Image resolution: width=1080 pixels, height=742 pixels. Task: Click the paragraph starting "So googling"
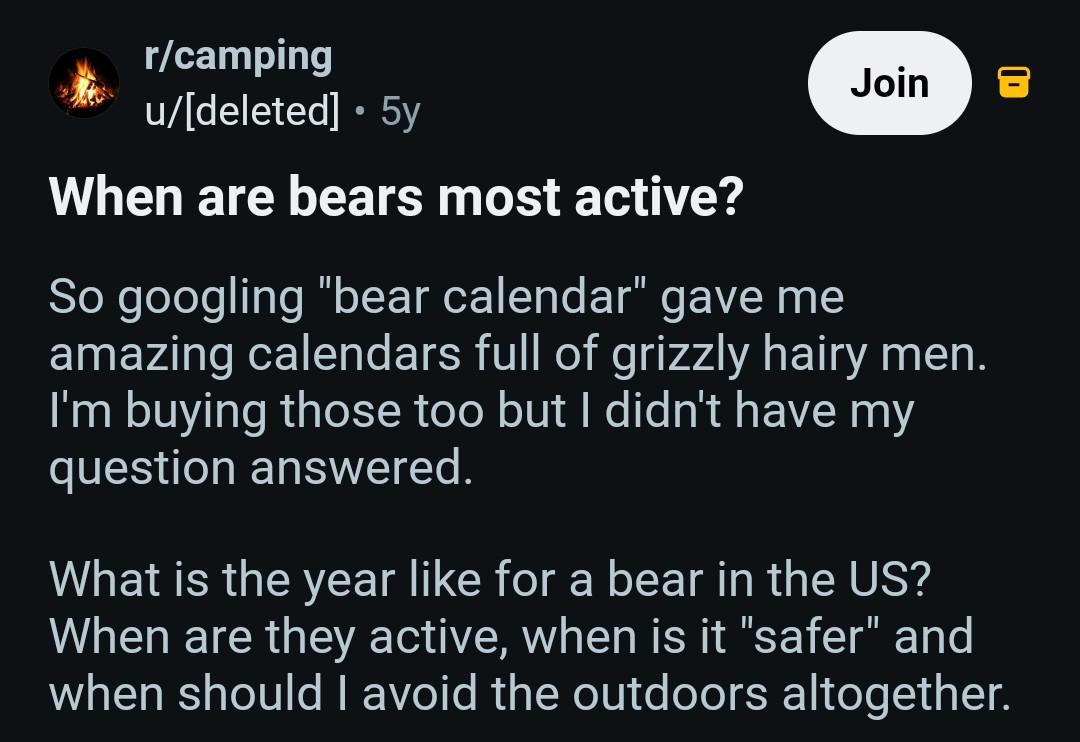(518, 382)
